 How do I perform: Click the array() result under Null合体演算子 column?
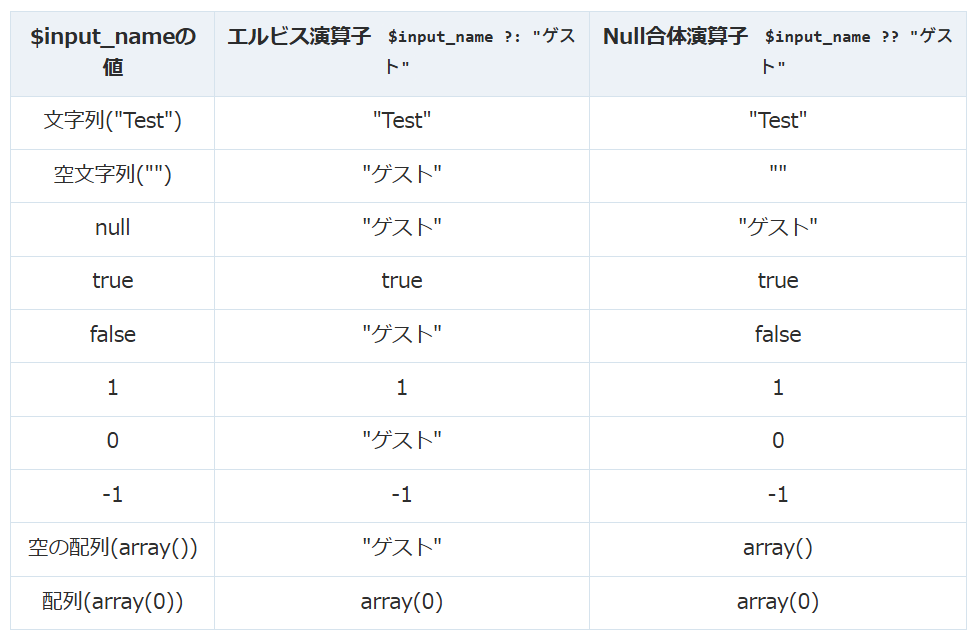[778, 548]
